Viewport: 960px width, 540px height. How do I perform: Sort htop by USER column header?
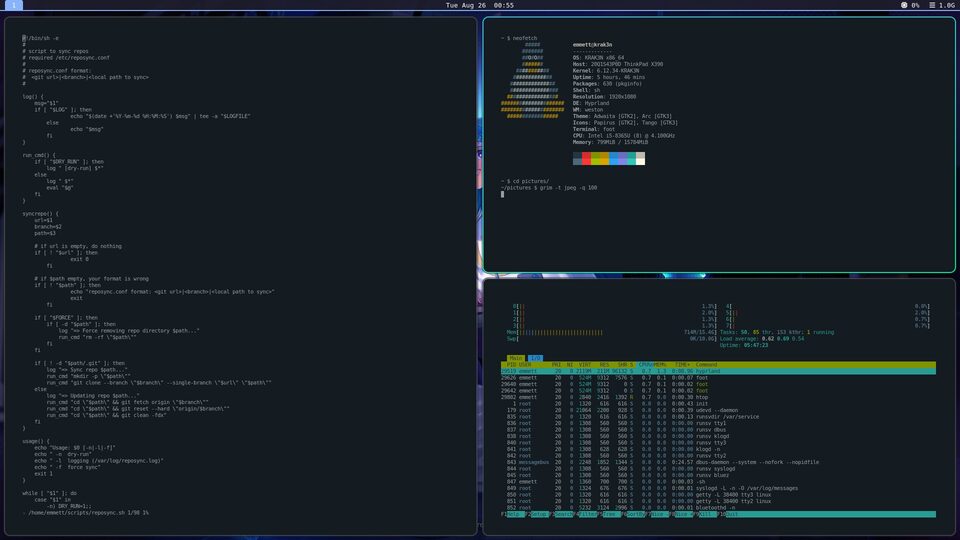coord(525,365)
